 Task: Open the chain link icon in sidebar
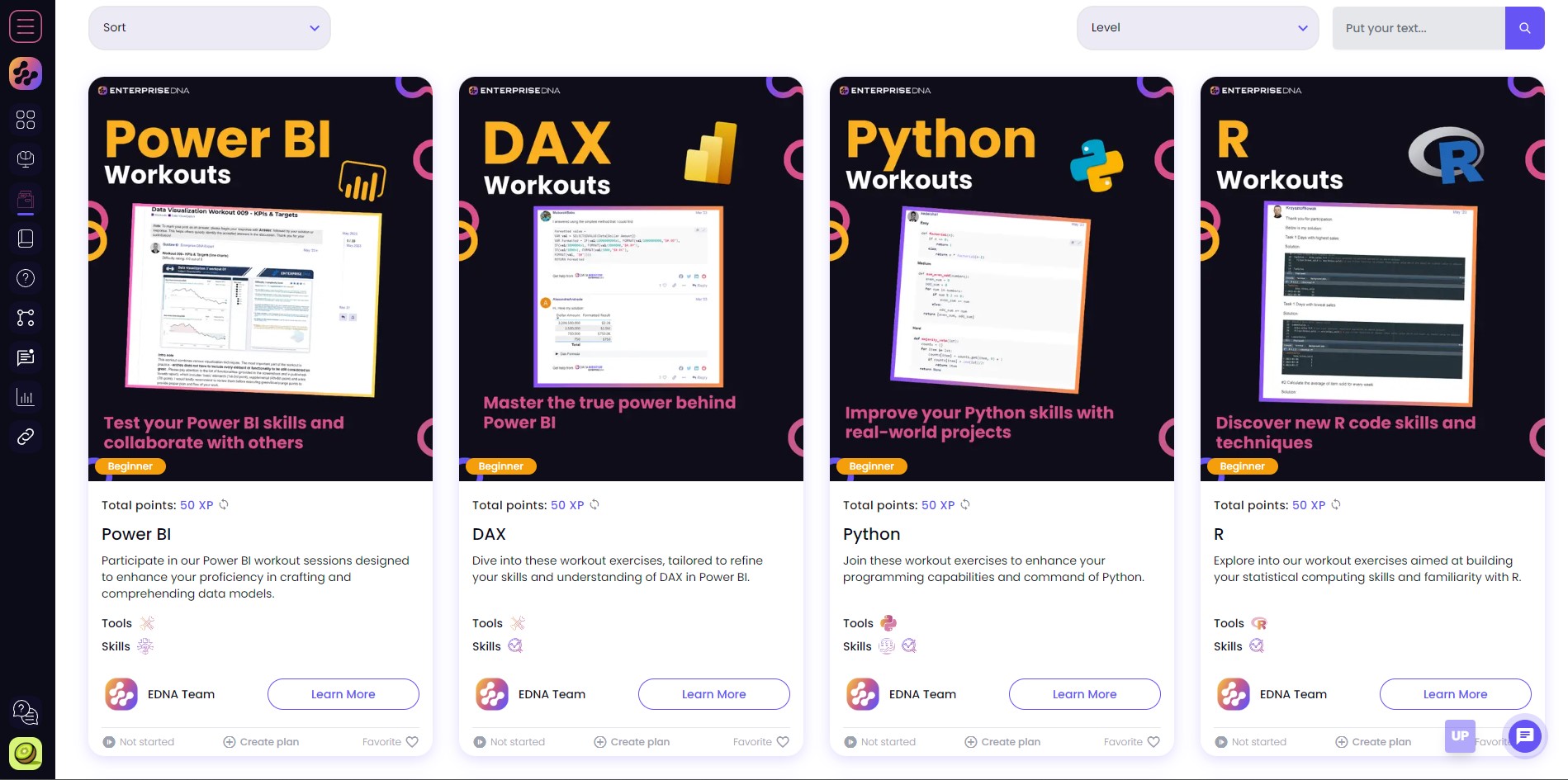click(x=26, y=437)
